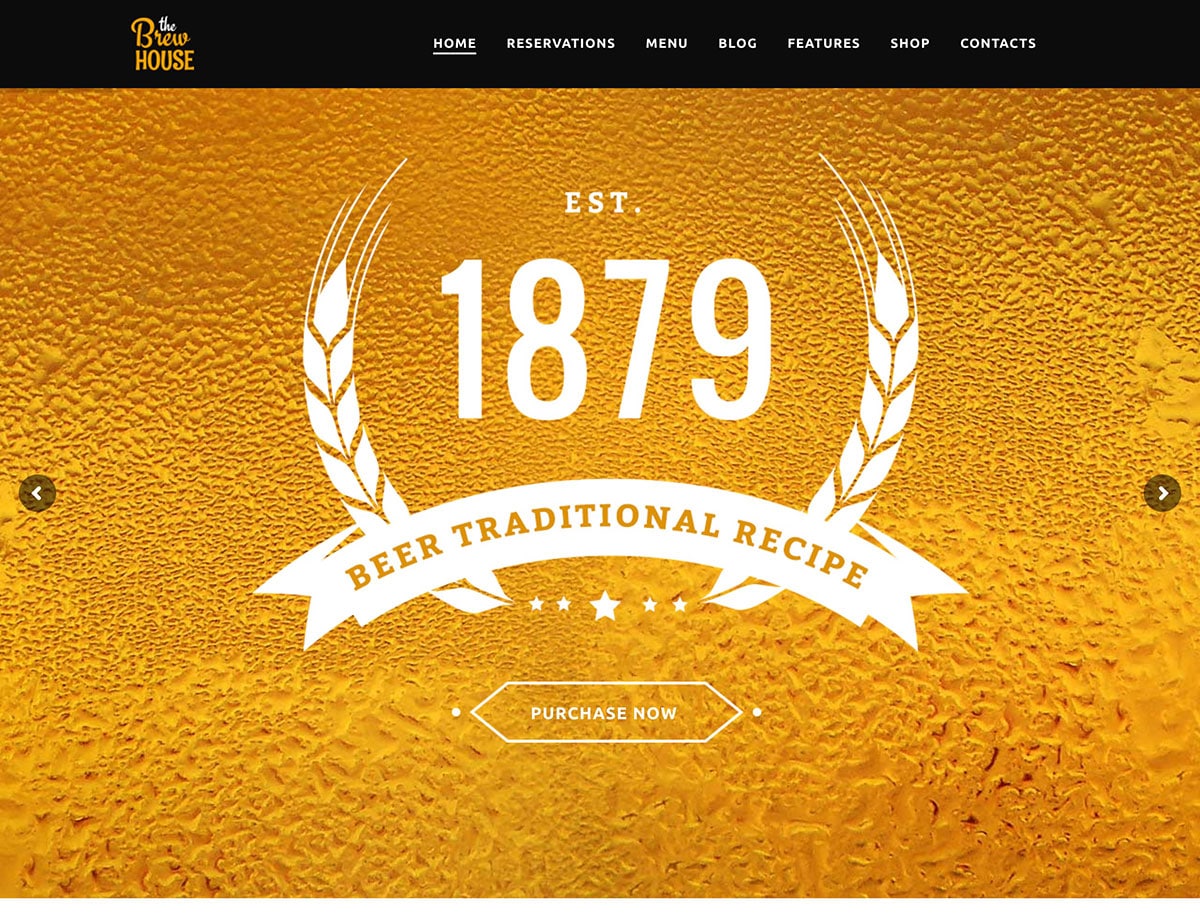
Task: Go to the Contacts page
Action: point(998,43)
